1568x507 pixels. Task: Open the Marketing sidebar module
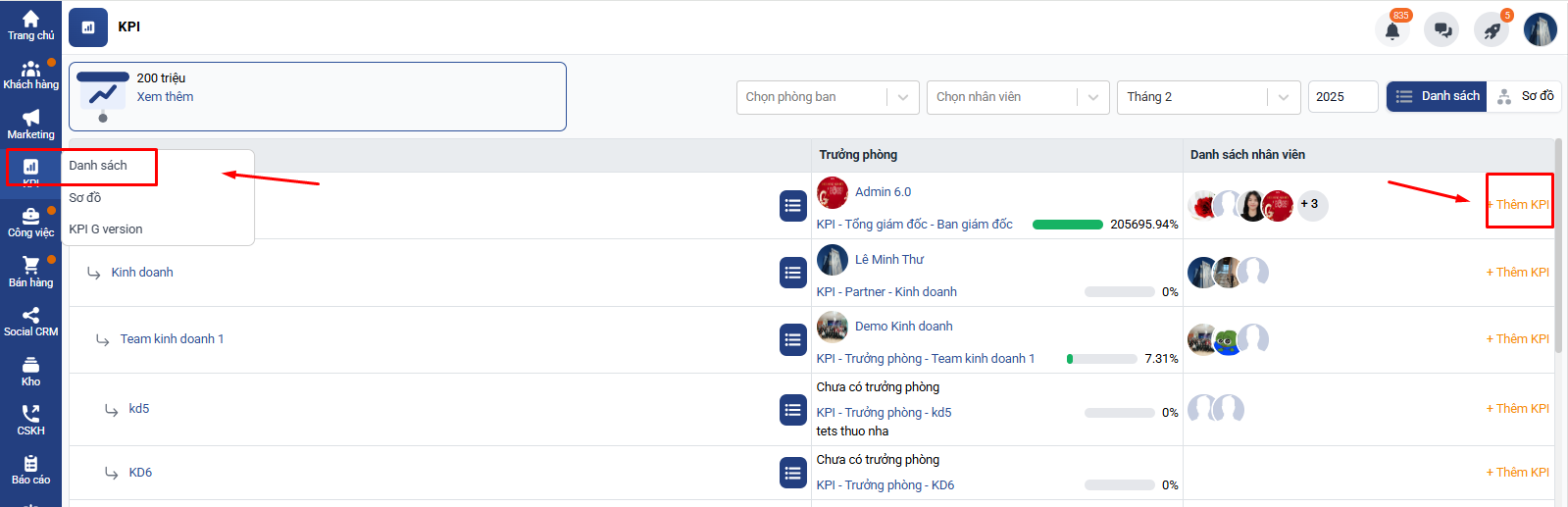tap(30, 125)
